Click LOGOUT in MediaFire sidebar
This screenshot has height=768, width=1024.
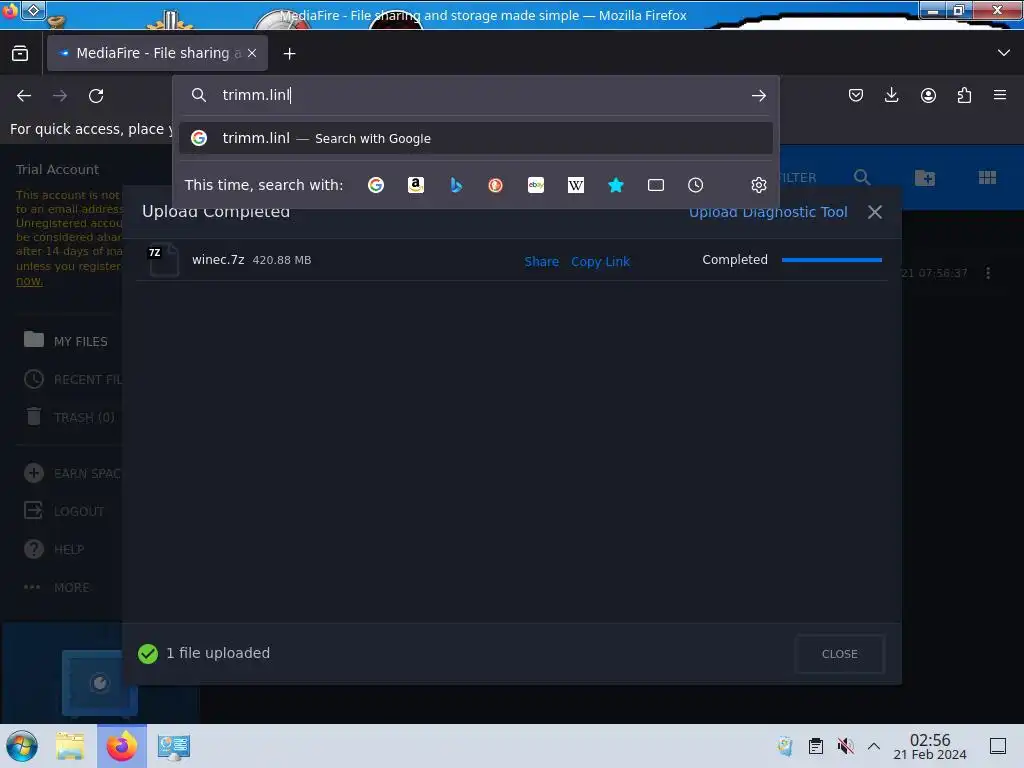pyautogui.click(x=64, y=511)
